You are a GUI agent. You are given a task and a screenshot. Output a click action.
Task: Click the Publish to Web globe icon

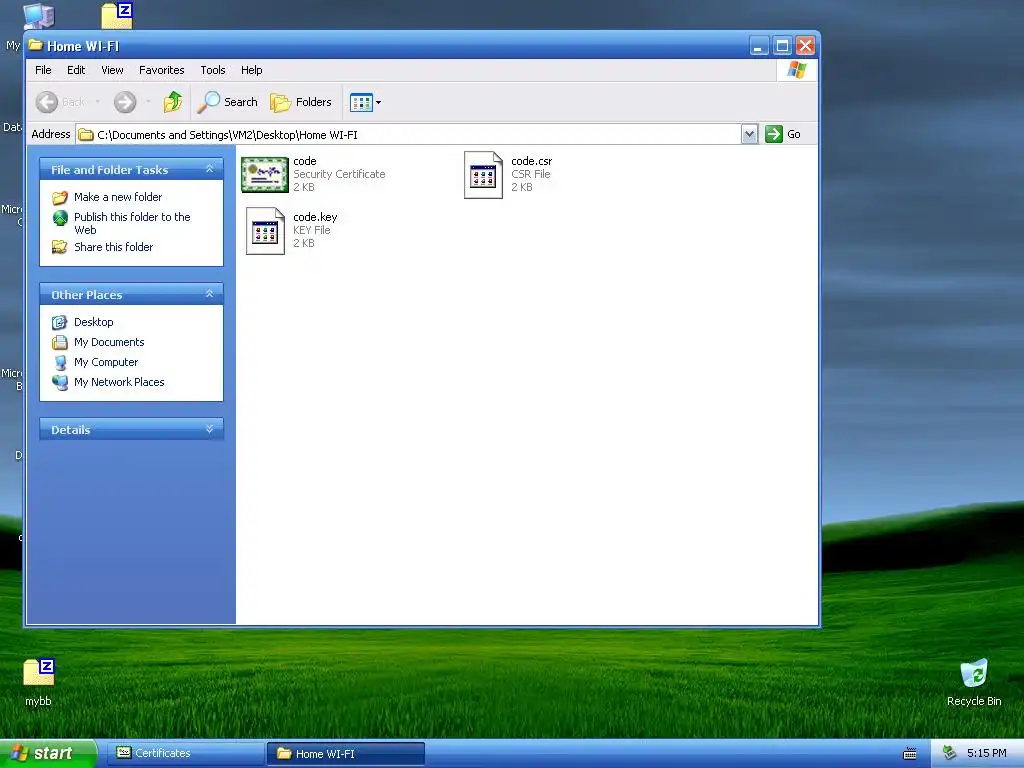(x=60, y=218)
